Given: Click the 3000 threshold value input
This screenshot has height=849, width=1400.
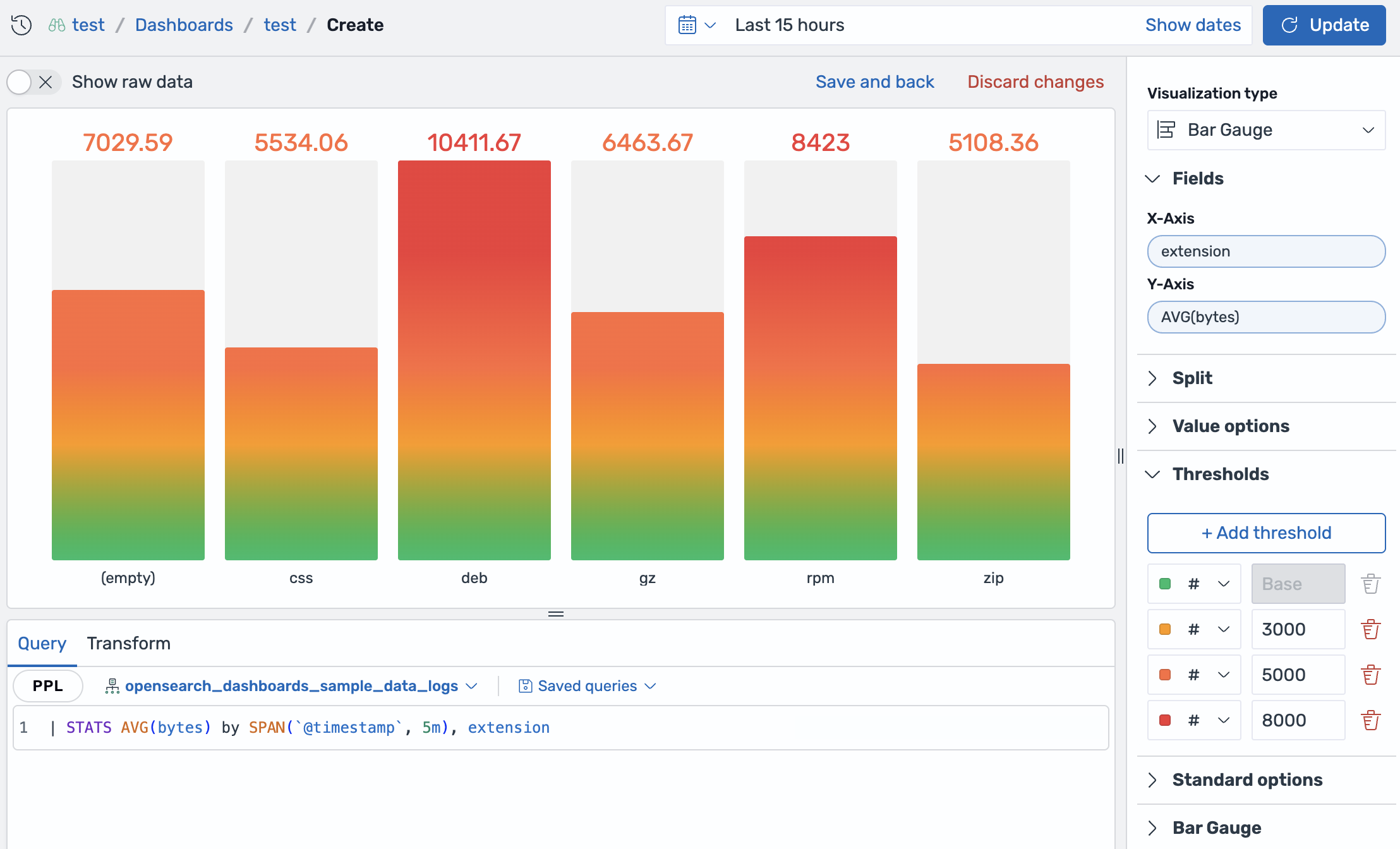Looking at the screenshot, I should click(1298, 629).
